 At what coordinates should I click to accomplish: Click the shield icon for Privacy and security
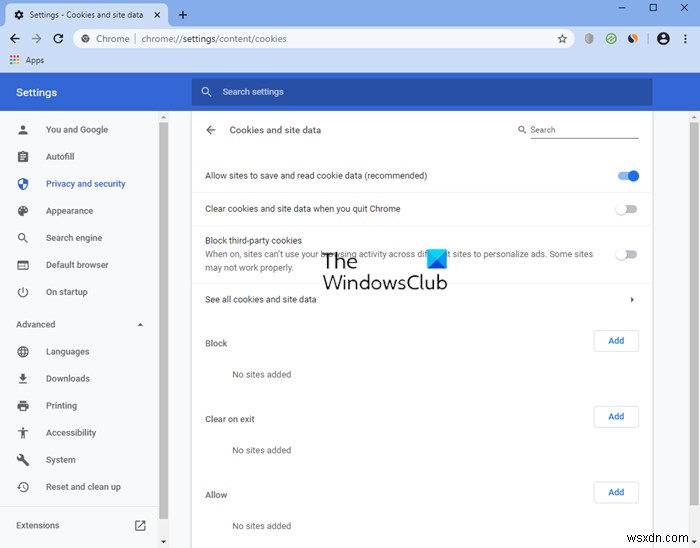(x=23, y=184)
